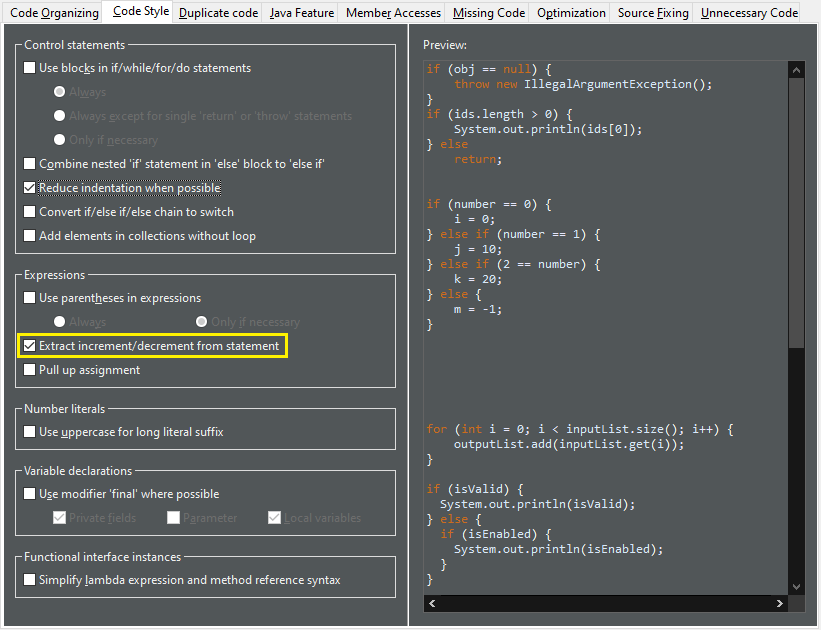Click the 'throw new IllegalArgumentException();' preview line
The height and width of the screenshot is (630, 821).
pos(583,84)
